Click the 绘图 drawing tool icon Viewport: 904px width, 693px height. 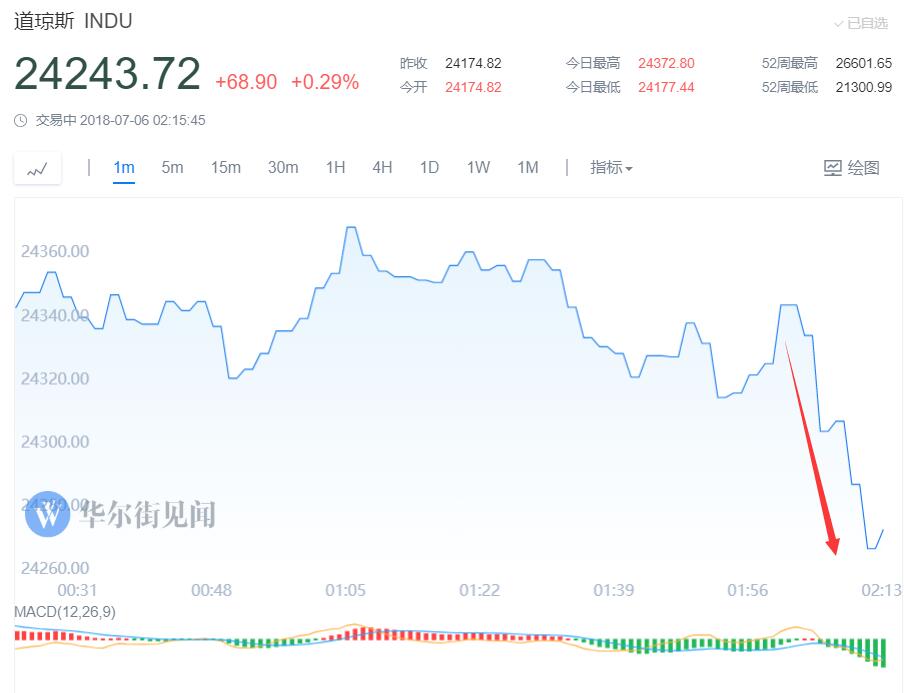tap(832, 168)
